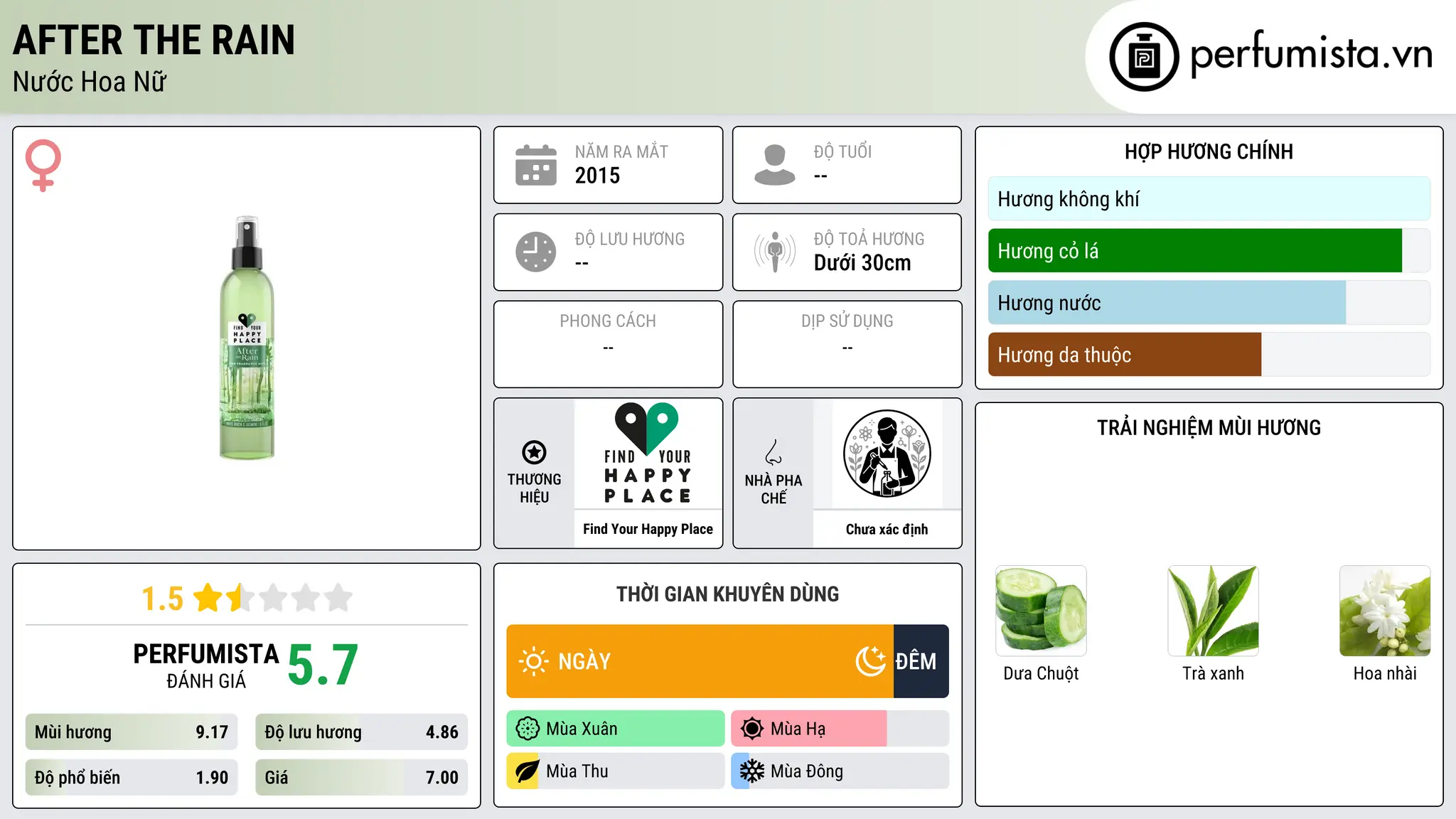Select the Dưa Chuột cucumber note image
Image resolution: width=1456 pixels, height=819 pixels.
pos(1041,611)
